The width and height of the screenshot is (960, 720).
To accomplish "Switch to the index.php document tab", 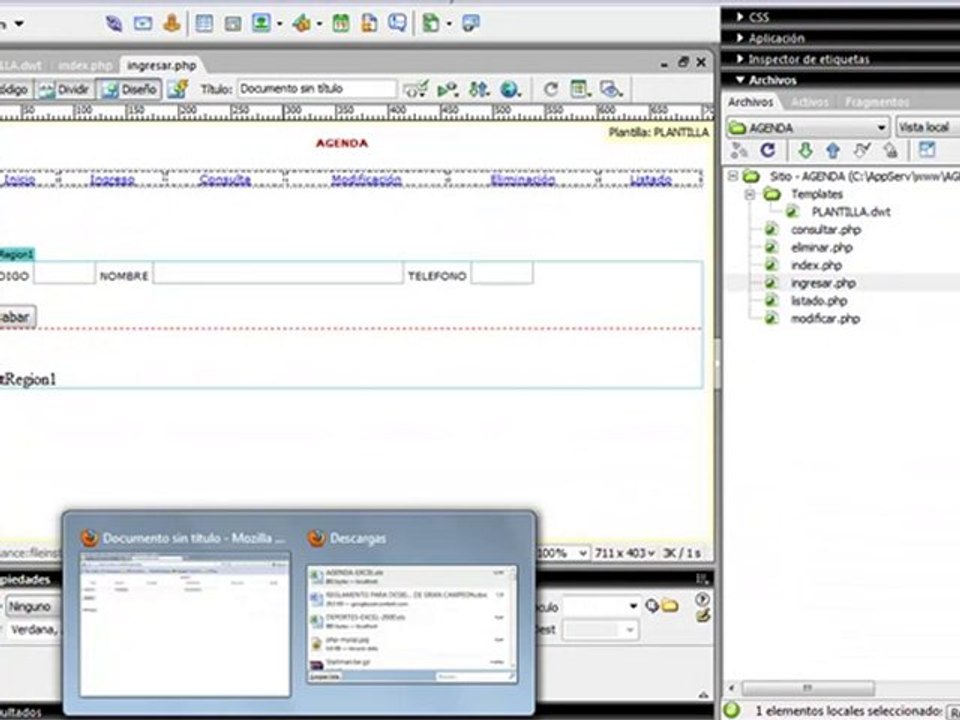I will click(x=85, y=66).
